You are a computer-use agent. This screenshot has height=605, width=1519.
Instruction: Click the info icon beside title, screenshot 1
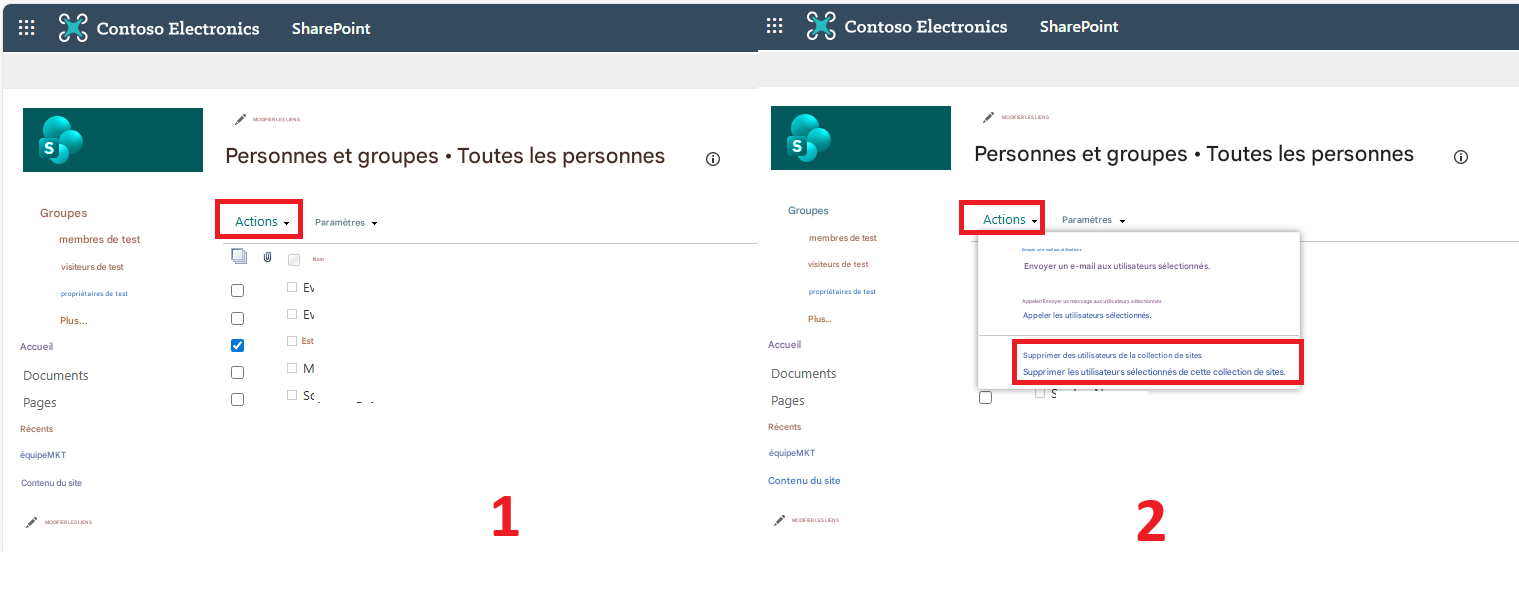coord(713,159)
